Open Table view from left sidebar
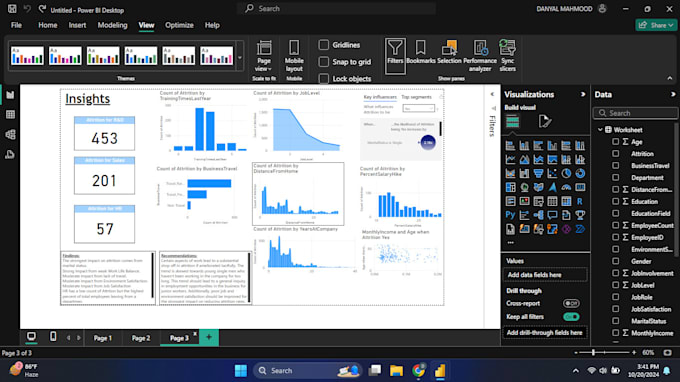680x382 pixels. pyautogui.click(x=10, y=114)
